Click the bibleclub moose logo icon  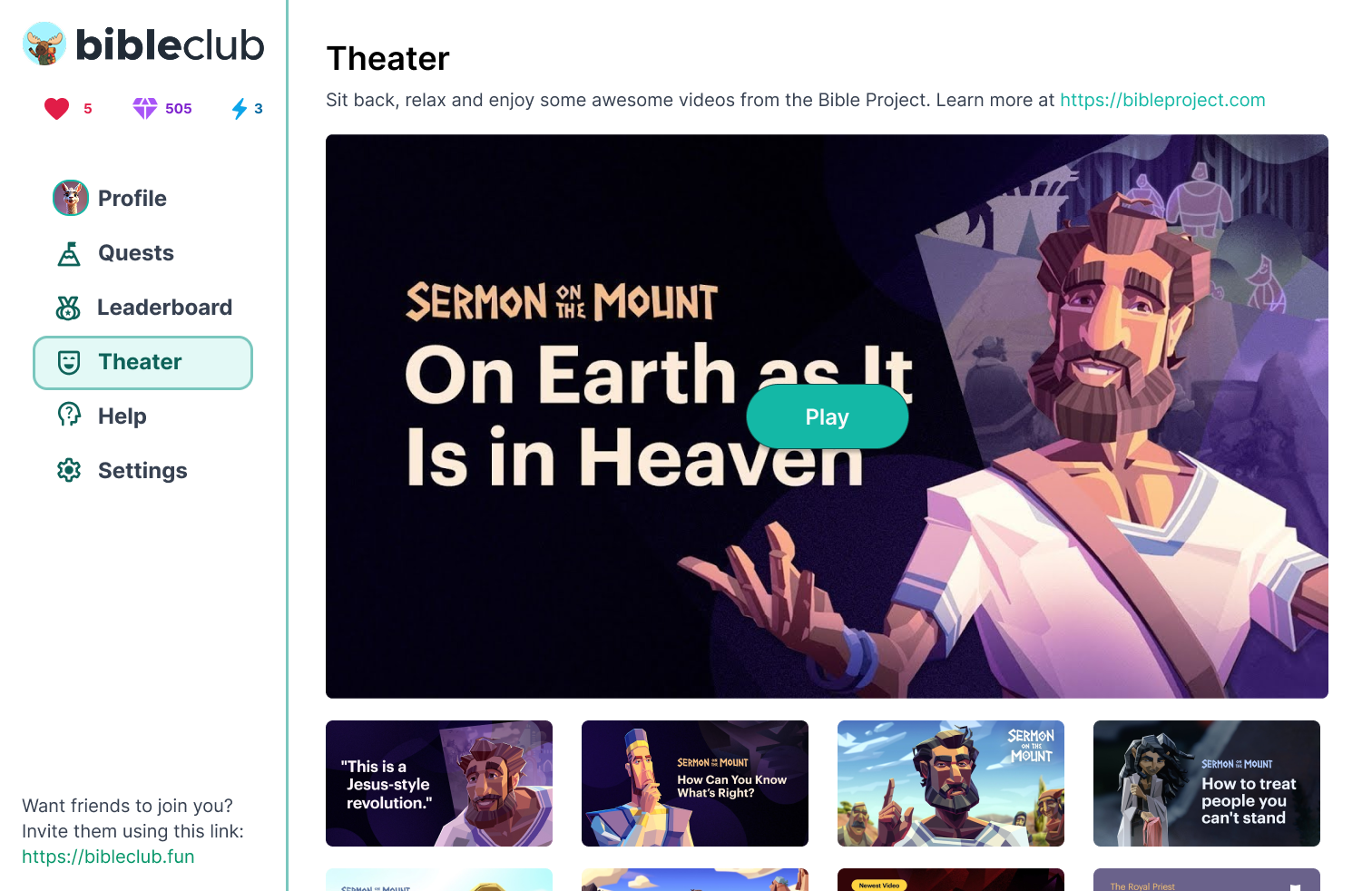[44, 44]
